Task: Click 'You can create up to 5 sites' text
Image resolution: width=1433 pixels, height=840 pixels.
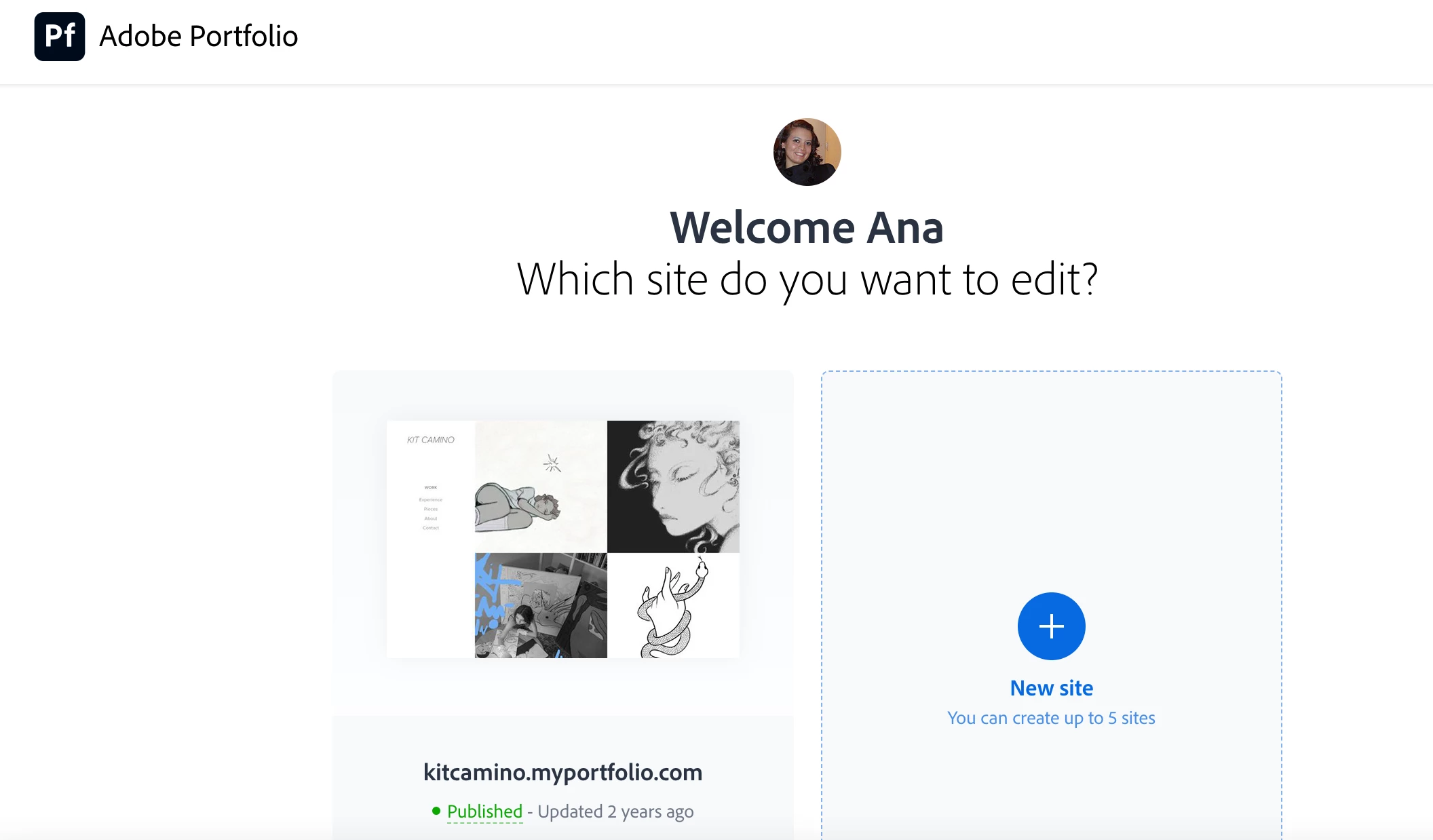Action: point(1051,718)
